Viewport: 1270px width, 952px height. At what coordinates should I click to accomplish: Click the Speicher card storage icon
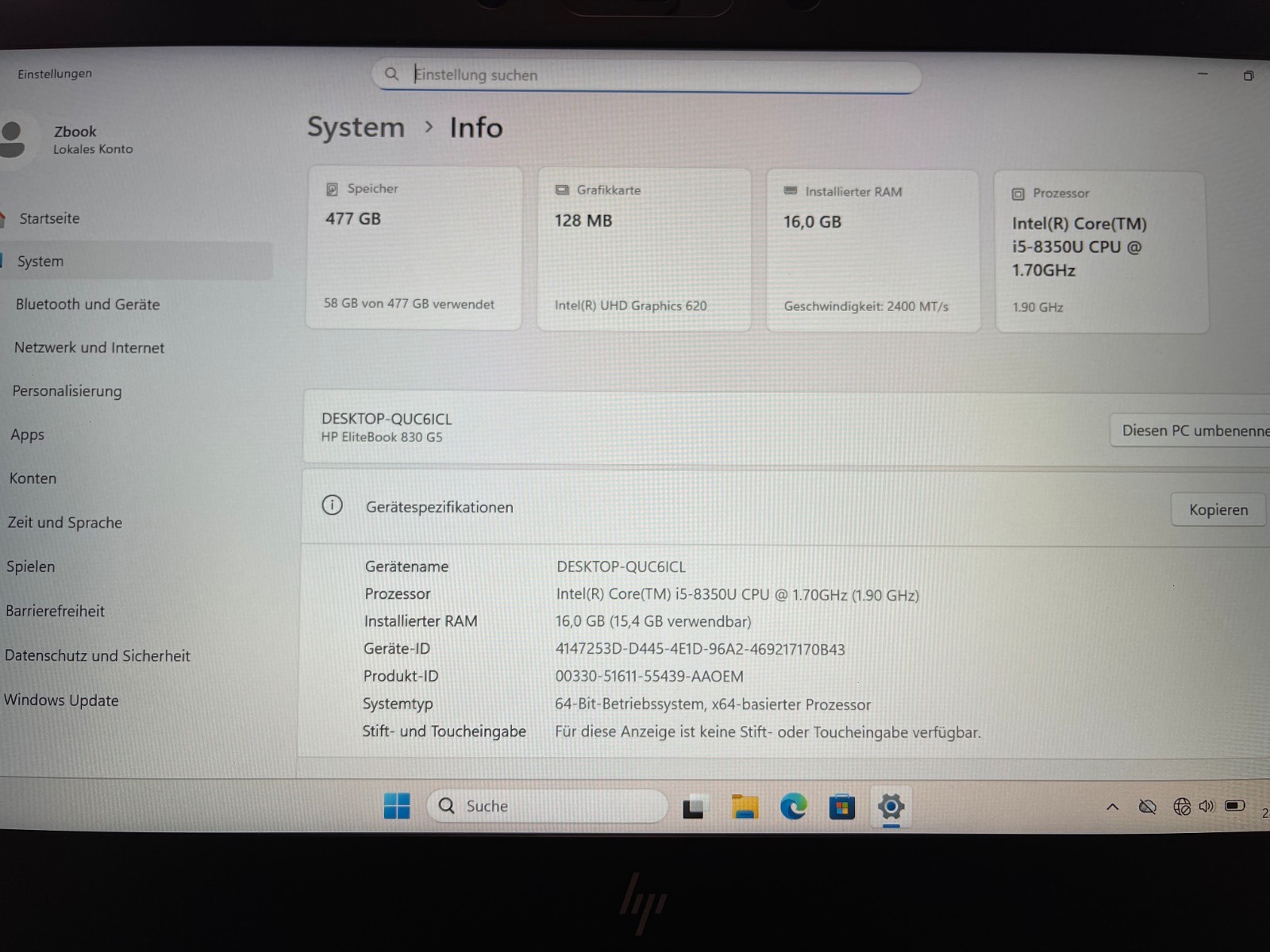pyautogui.click(x=333, y=189)
